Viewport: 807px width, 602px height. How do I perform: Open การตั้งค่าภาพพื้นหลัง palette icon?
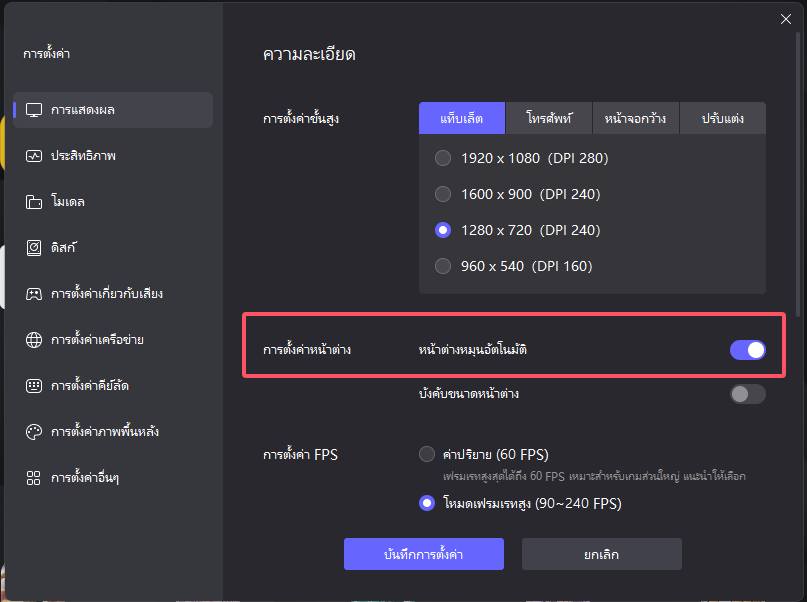pos(34,432)
